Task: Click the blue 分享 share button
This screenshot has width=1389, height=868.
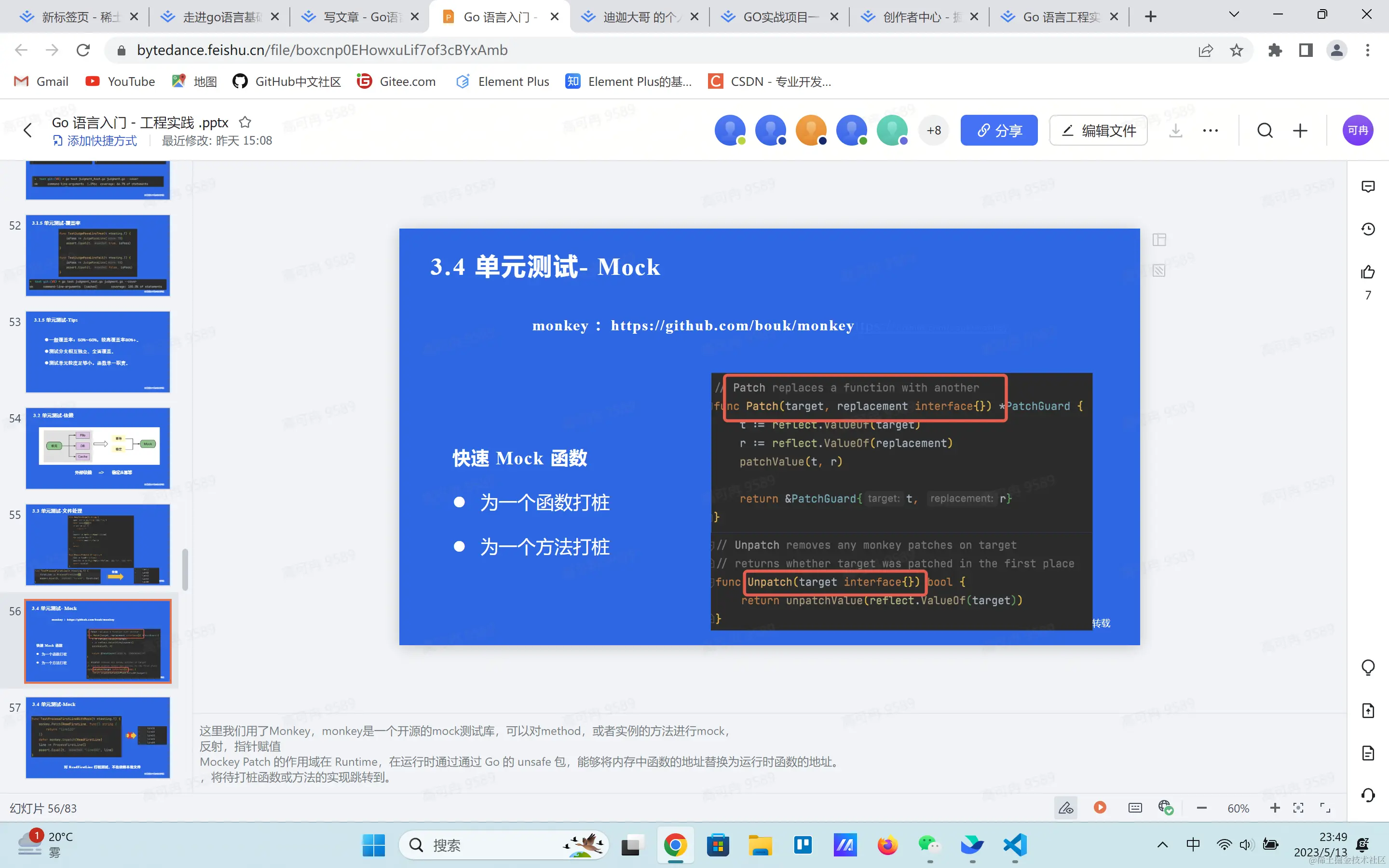Action: [x=999, y=130]
